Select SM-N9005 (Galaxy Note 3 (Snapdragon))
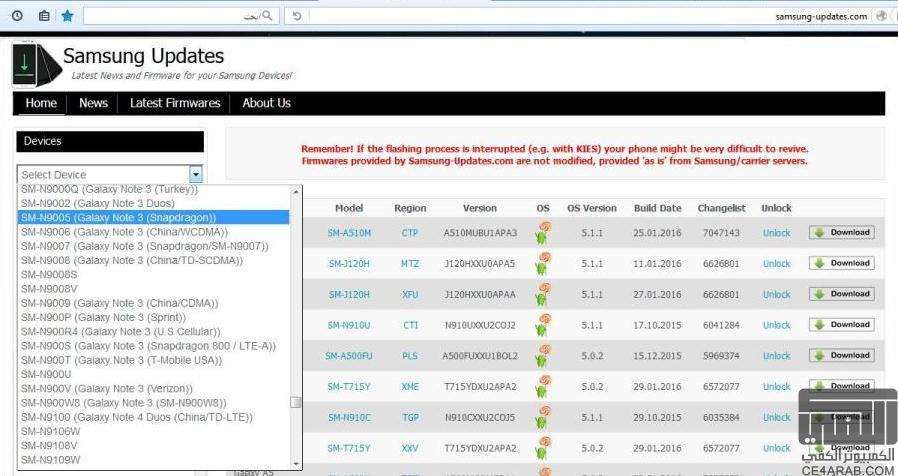The height and width of the screenshot is (476, 898). point(153,218)
